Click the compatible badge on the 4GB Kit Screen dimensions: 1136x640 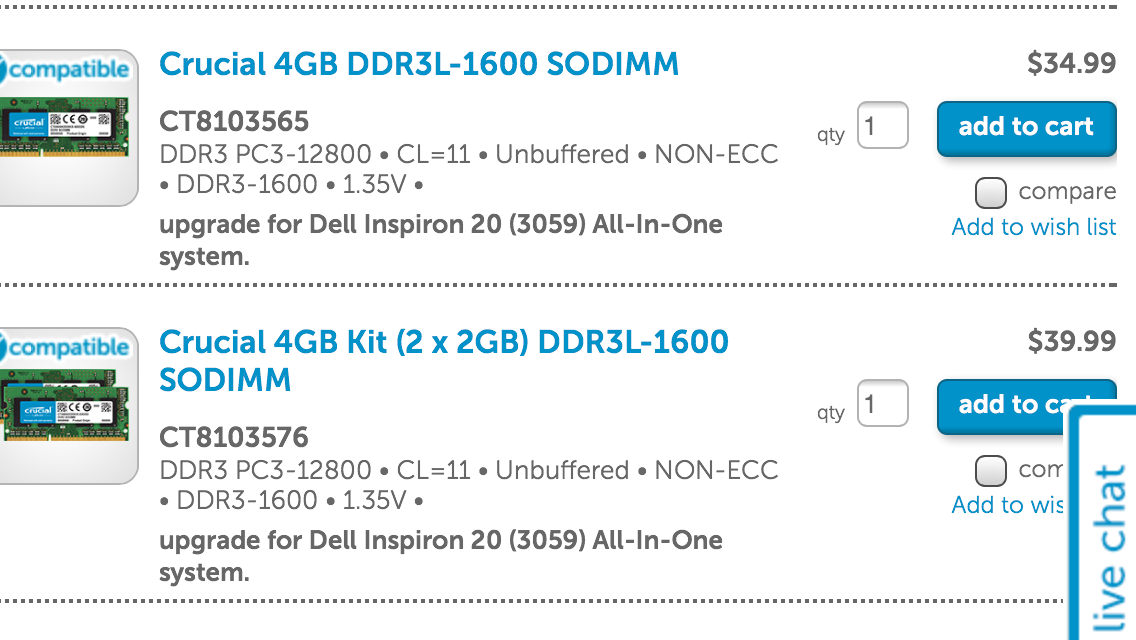coord(65,348)
